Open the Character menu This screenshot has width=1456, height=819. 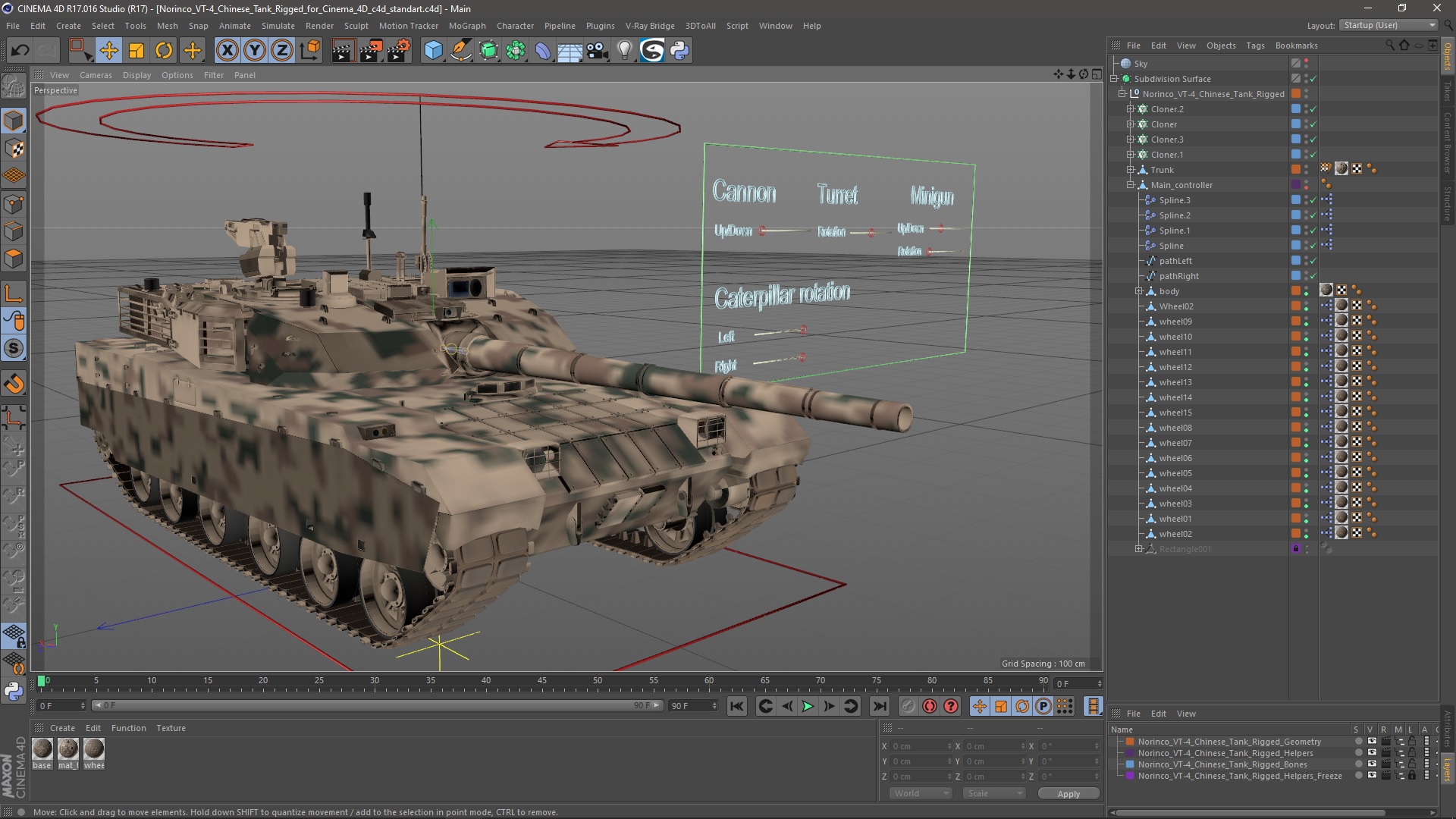[x=515, y=26]
